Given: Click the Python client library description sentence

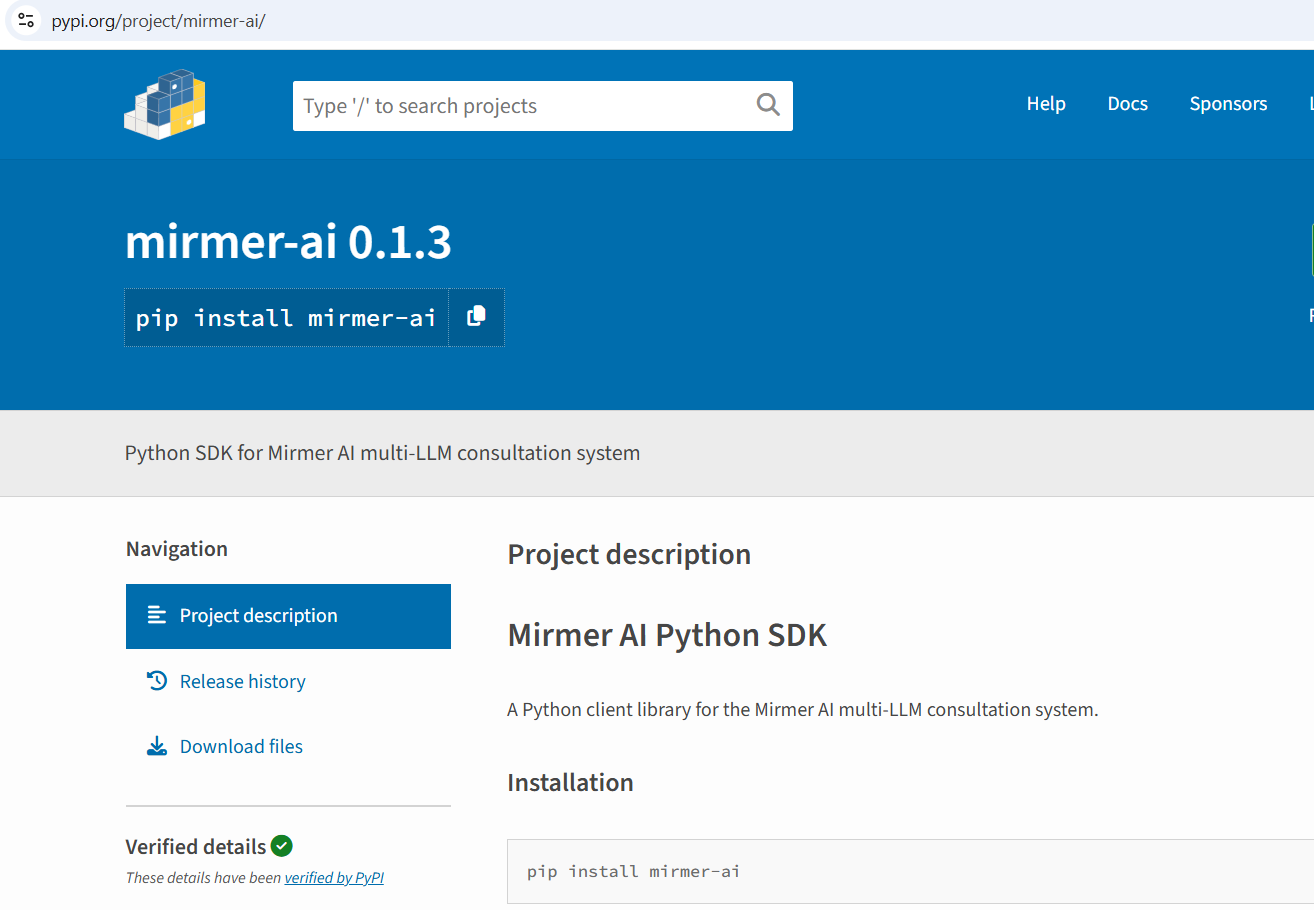Looking at the screenshot, I should 803,710.
